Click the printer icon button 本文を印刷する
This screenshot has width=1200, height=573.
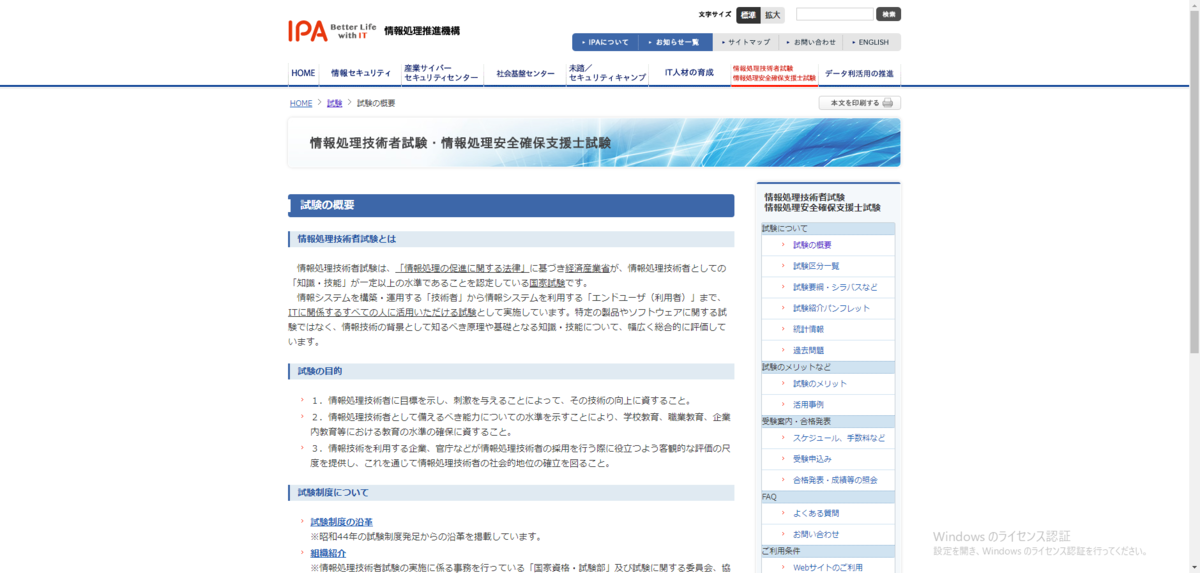859,103
